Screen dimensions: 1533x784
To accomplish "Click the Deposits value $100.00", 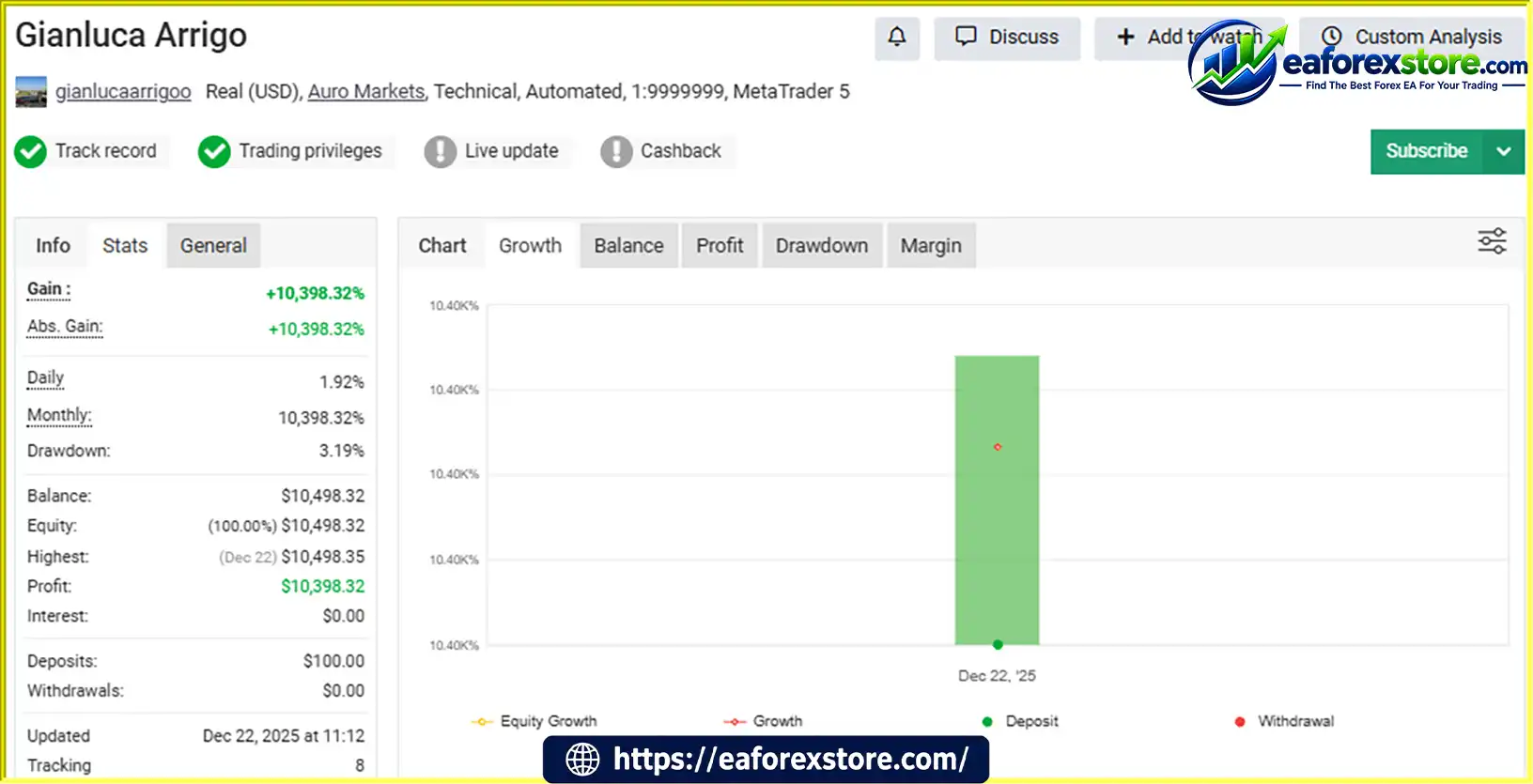I will 334,661.
